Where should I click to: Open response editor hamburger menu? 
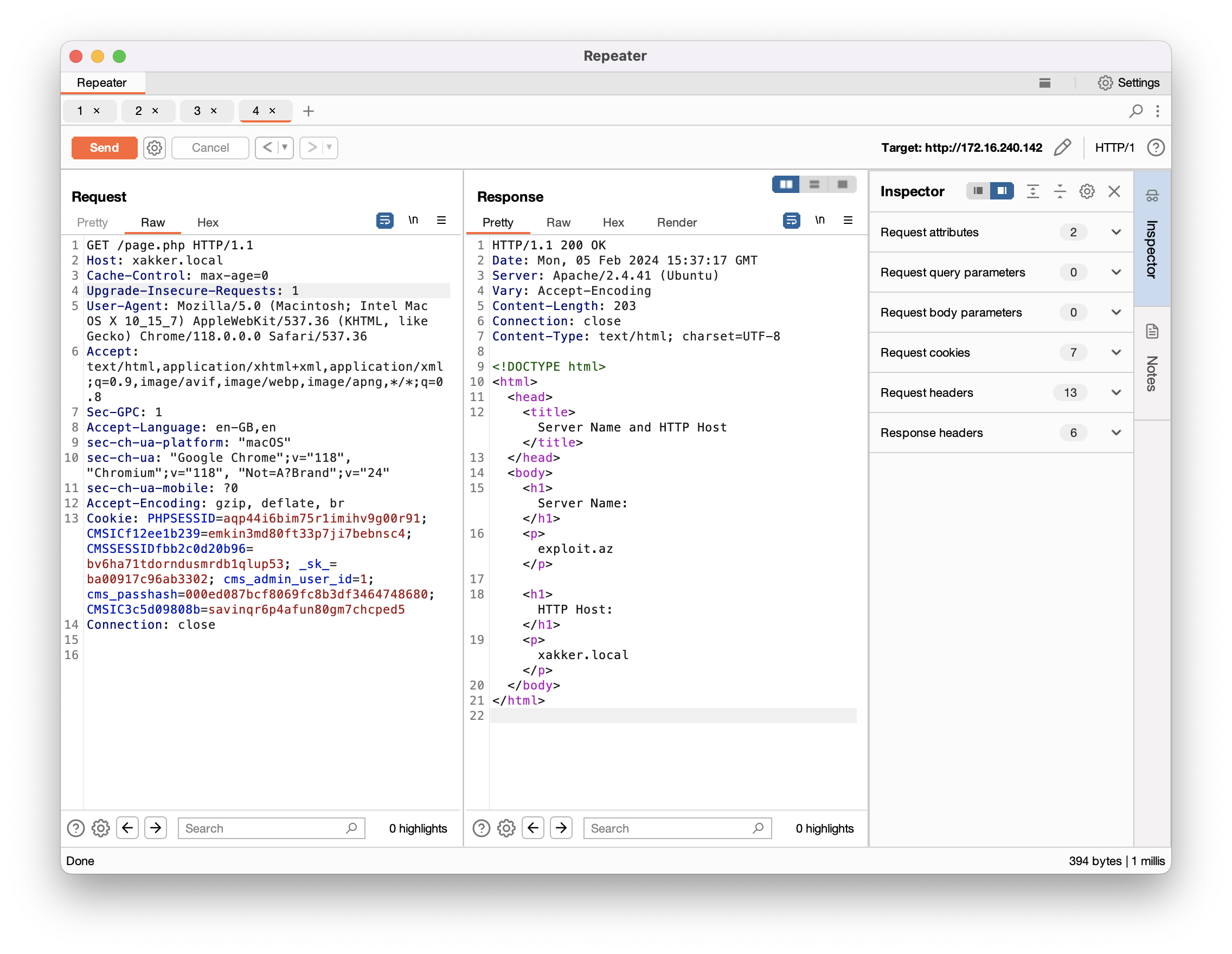pos(849,221)
